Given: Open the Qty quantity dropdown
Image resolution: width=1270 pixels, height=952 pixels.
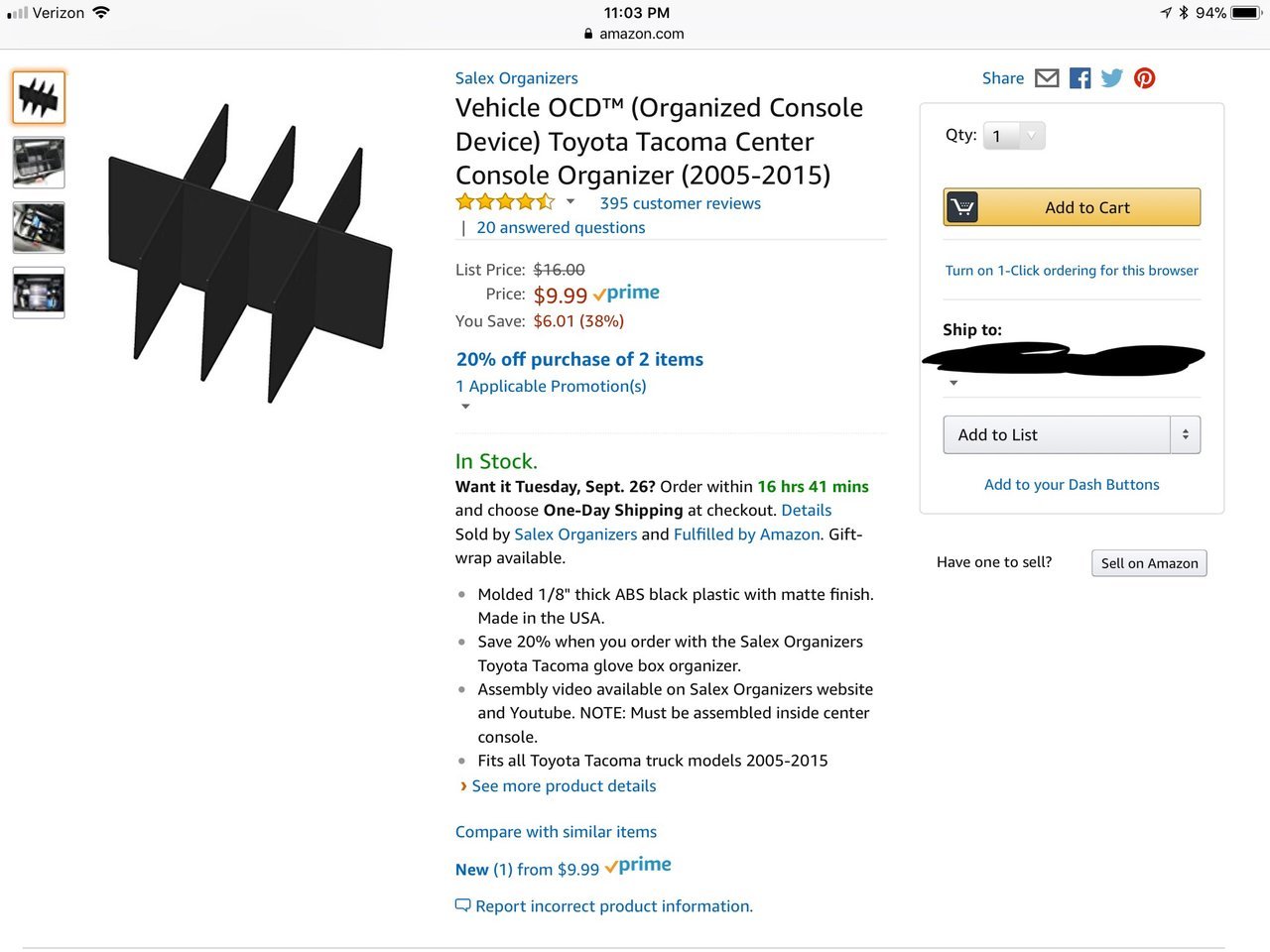Looking at the screenshot, I should click(x=1014, y=136).
